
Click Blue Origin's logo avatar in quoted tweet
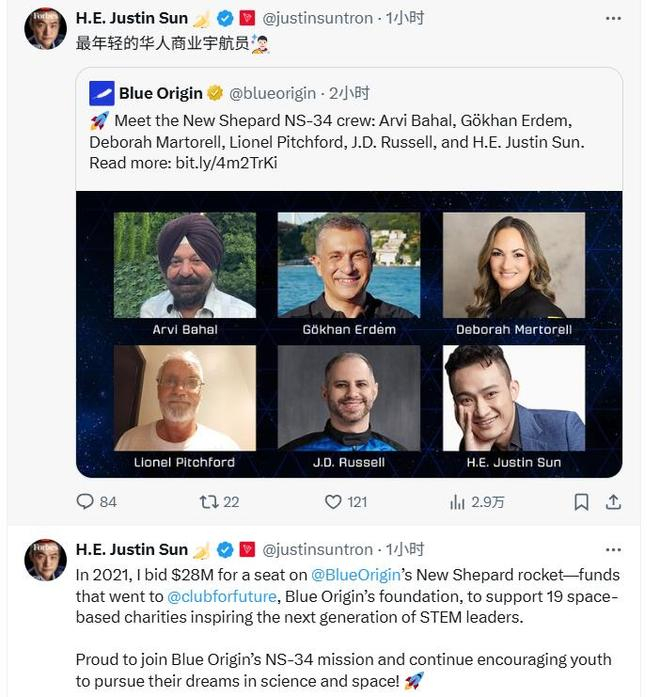click(101, 93)
